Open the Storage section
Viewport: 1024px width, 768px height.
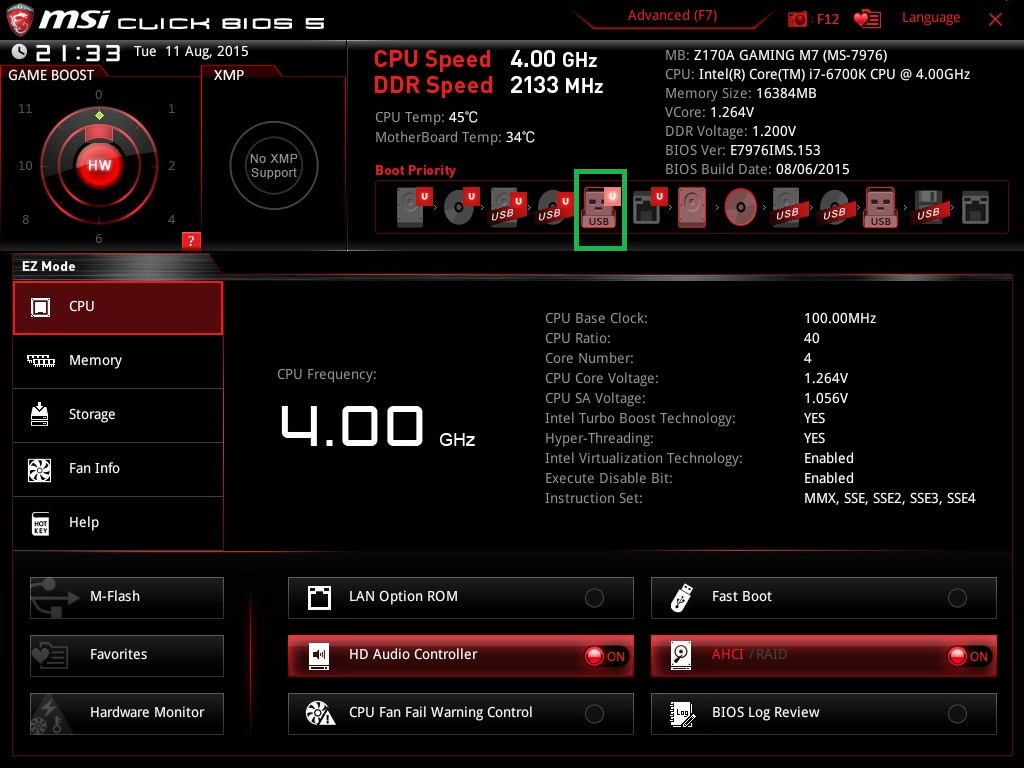pos(118,415)
